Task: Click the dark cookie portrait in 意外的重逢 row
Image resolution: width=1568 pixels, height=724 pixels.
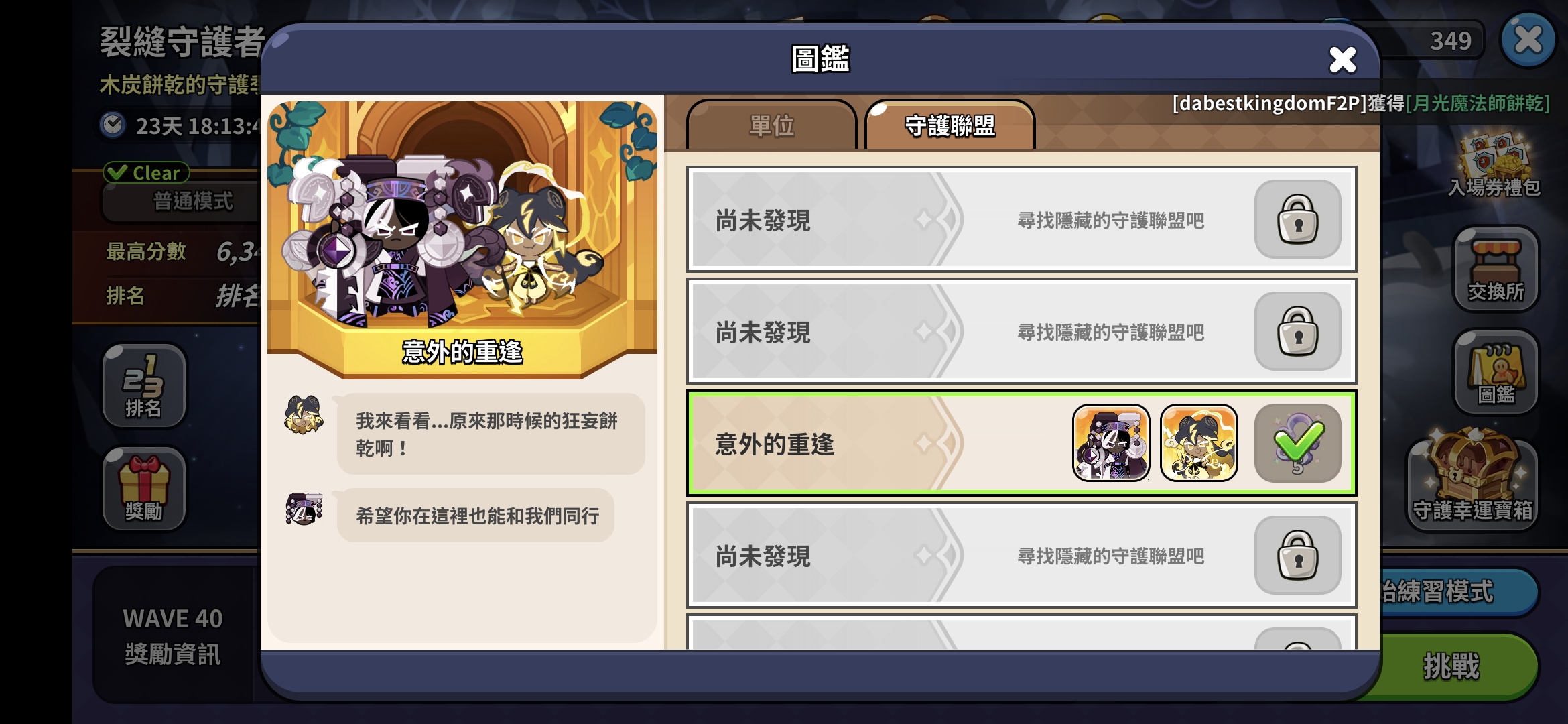Action: [1111, 443]
